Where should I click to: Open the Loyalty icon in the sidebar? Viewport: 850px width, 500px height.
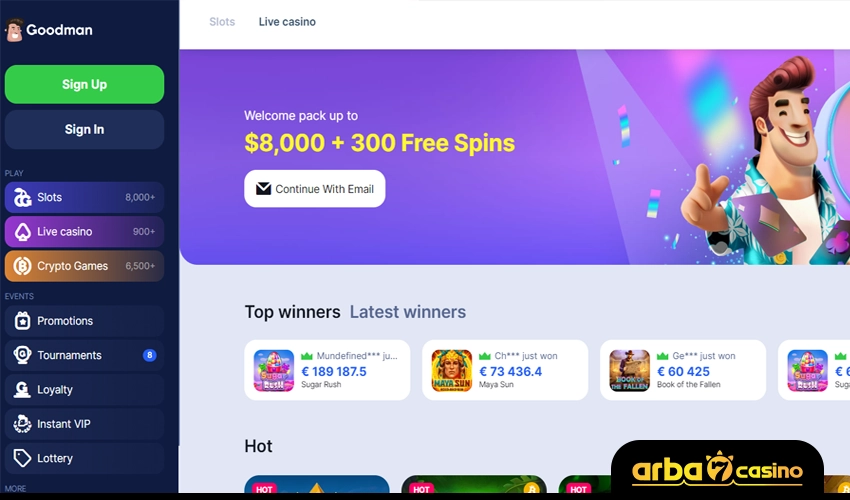pos(22,389)
